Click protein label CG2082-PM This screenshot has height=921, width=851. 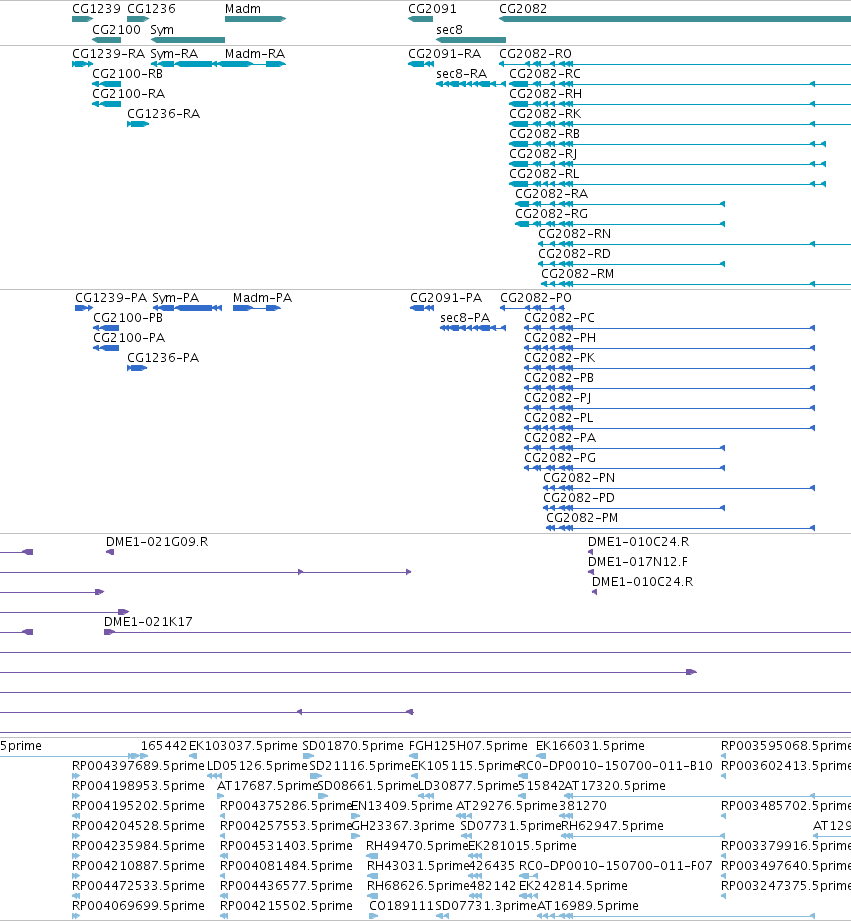[582, 517]
